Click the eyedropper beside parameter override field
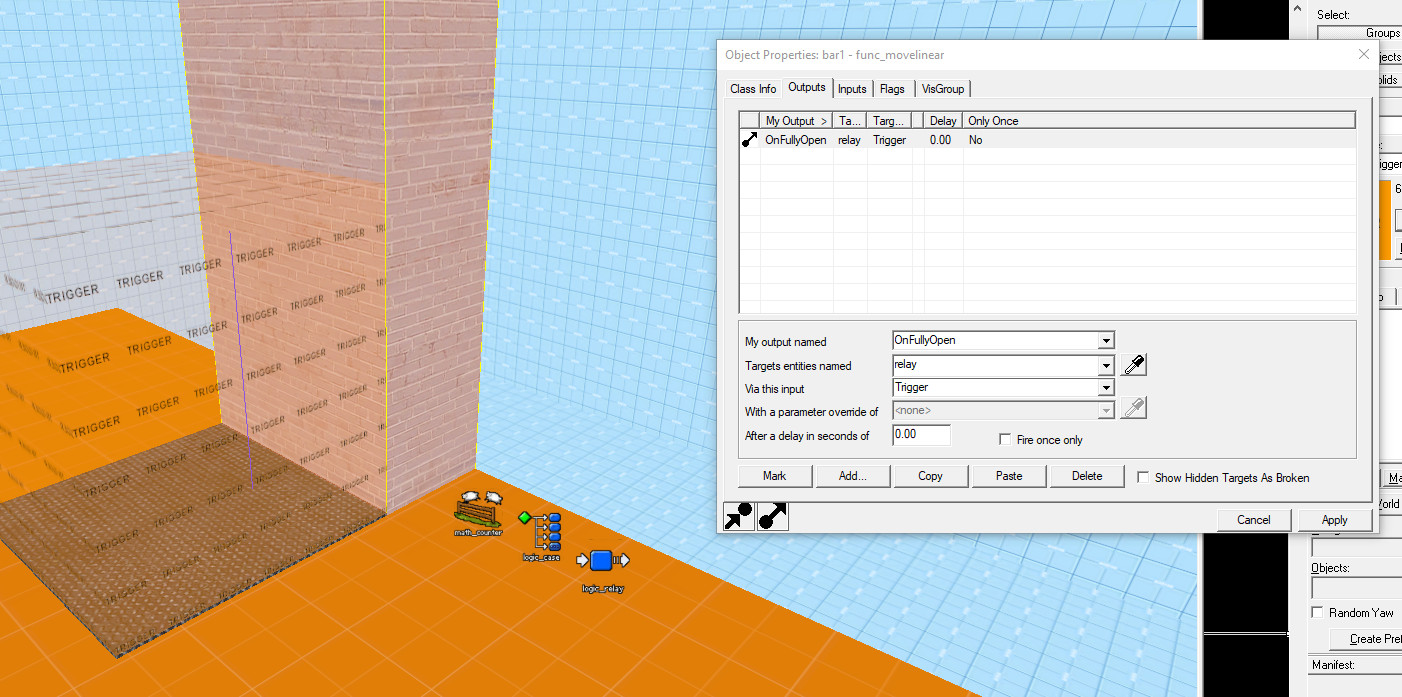Viewport: 1402px width, 697px height. [x=1135, y=408]
